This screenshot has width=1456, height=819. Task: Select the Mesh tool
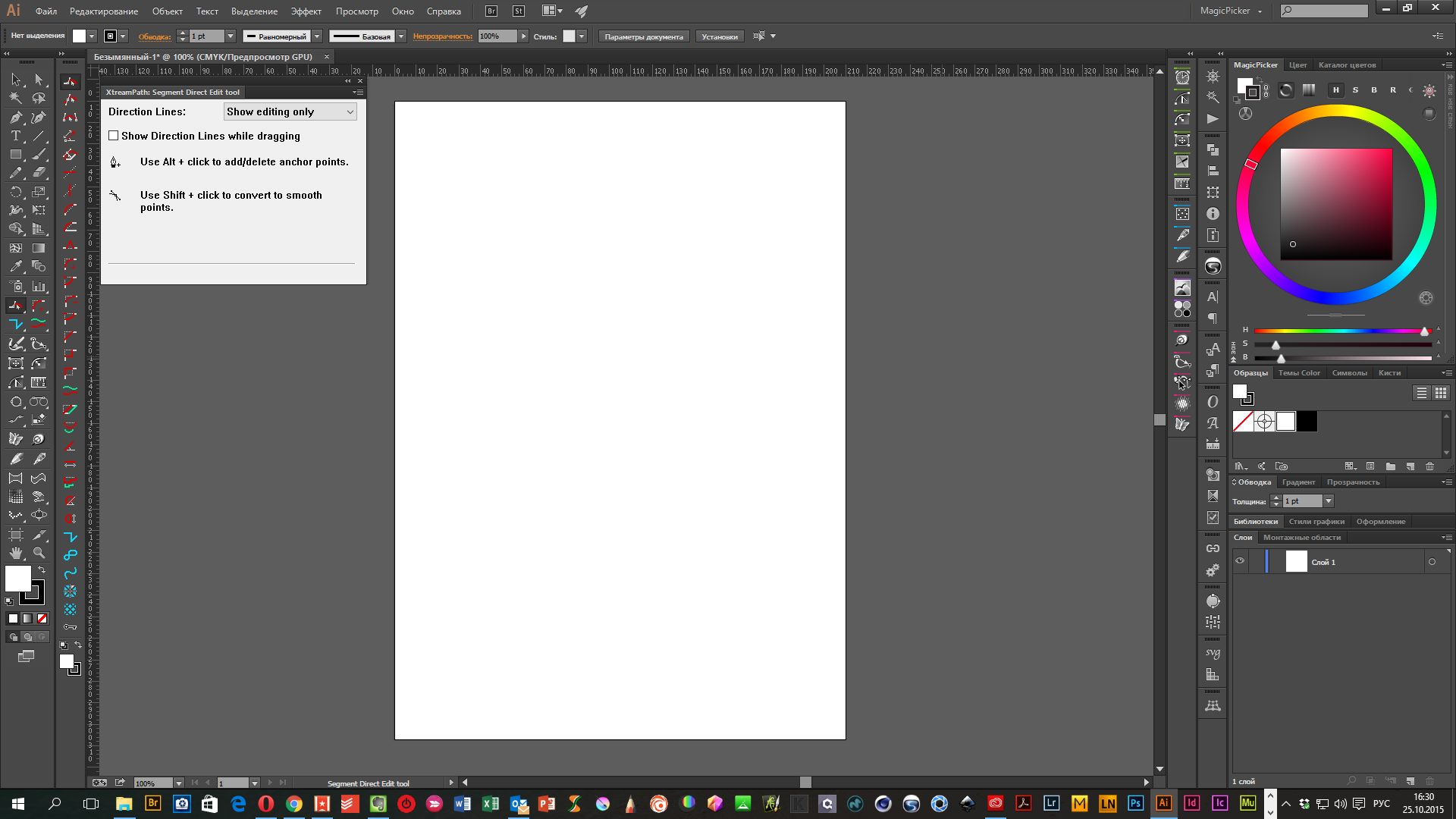pos(16,248)
